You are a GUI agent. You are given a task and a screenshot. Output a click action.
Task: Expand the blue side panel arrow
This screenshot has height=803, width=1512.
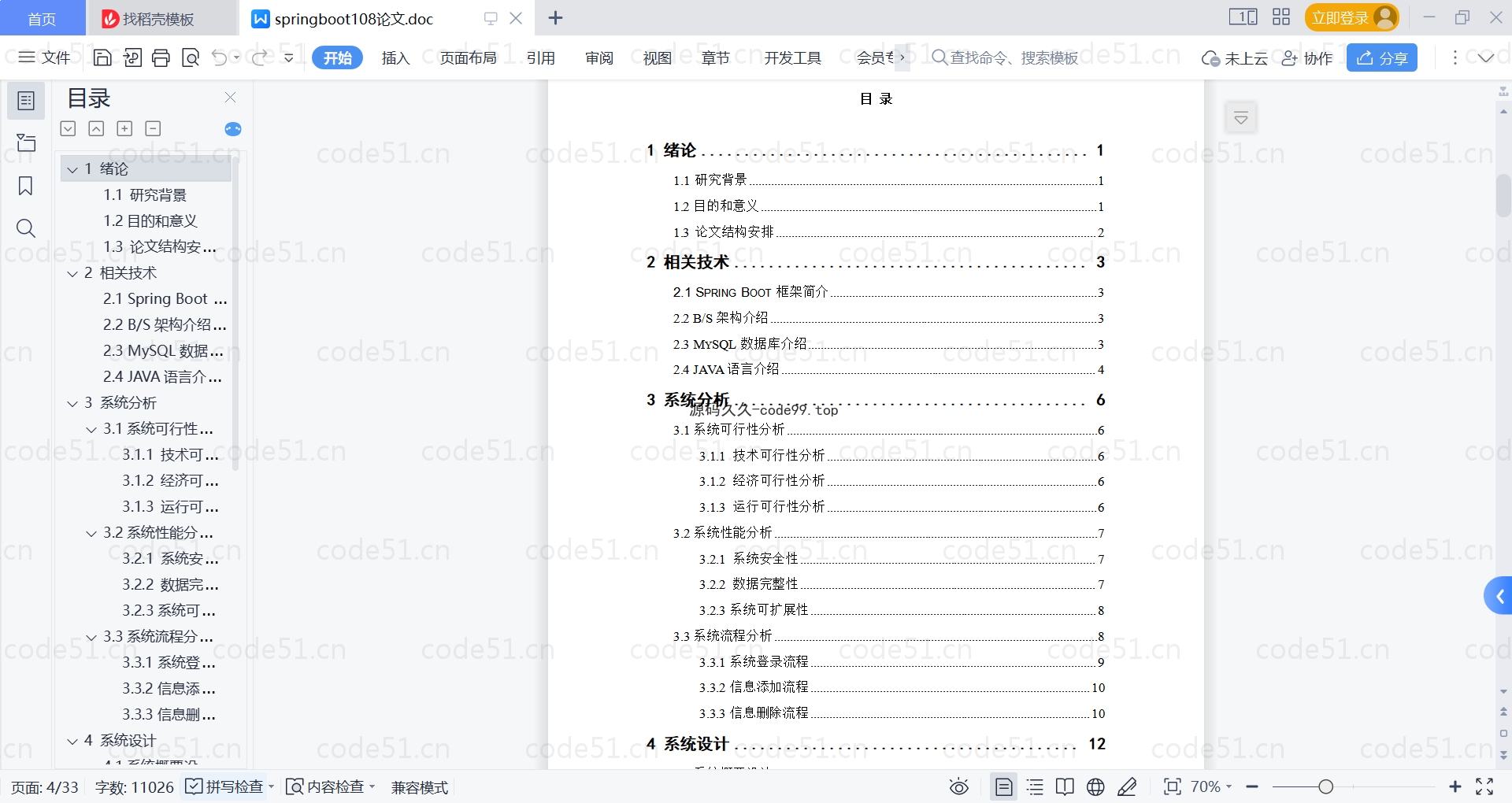[x=1499, y=597]
